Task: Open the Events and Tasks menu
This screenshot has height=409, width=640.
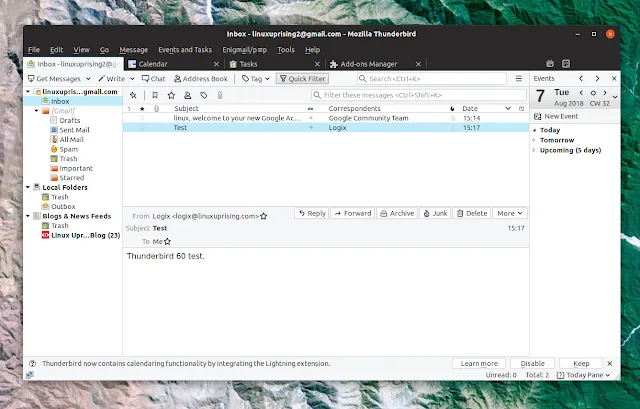Action: point(185,49)
